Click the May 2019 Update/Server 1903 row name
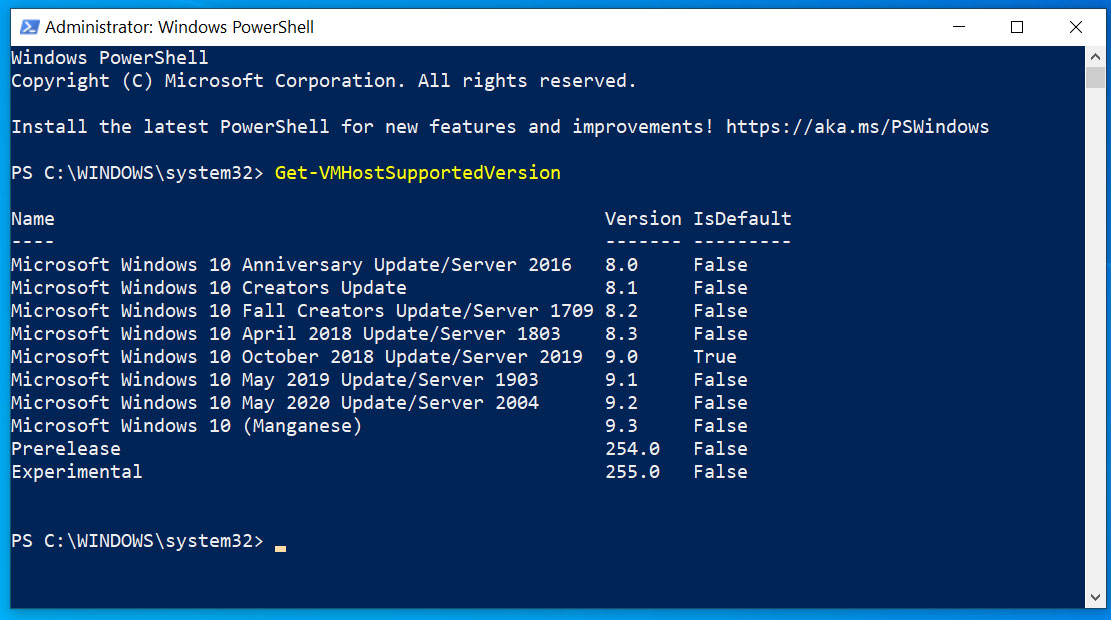The width and height of the screenshot is (1111, 620). (x=275, y=380)
